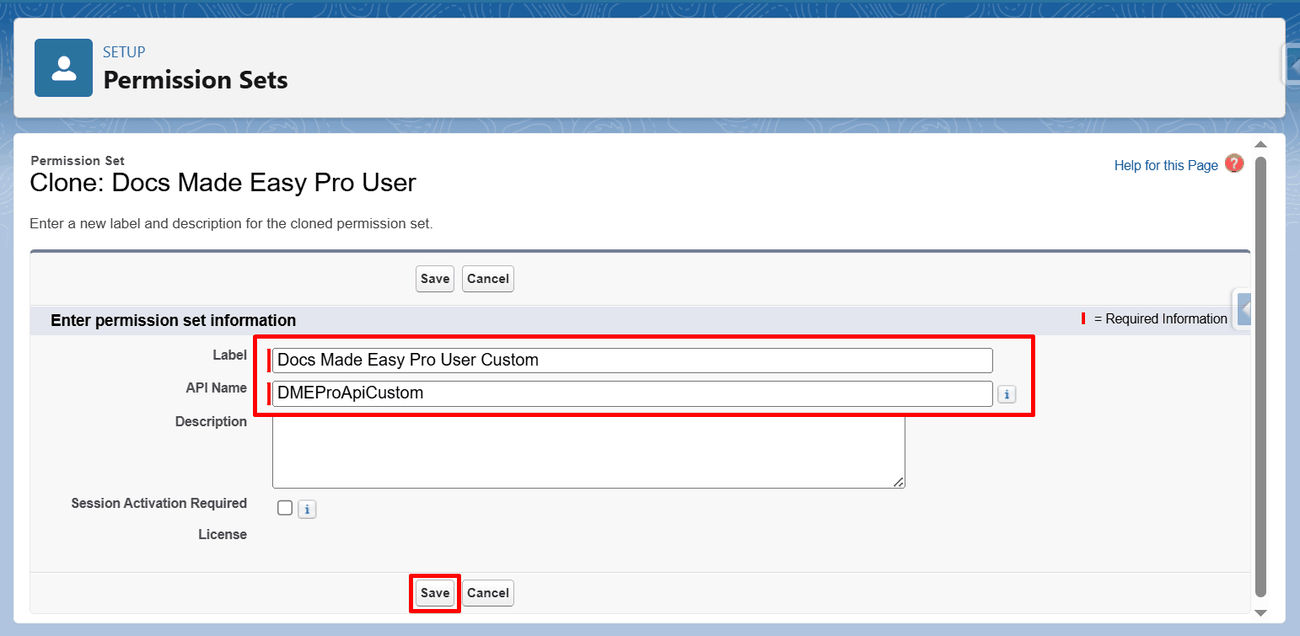
Task: Show info icon beside Session Activation Required
Action: point(307,509)
